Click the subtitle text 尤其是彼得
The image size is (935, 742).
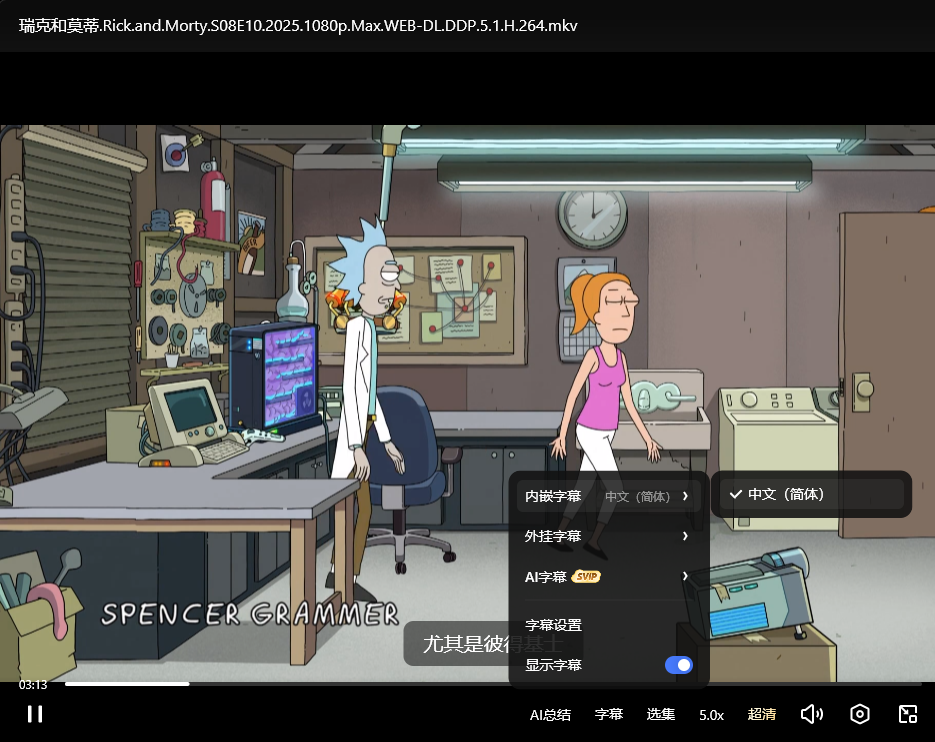[472, 644]
